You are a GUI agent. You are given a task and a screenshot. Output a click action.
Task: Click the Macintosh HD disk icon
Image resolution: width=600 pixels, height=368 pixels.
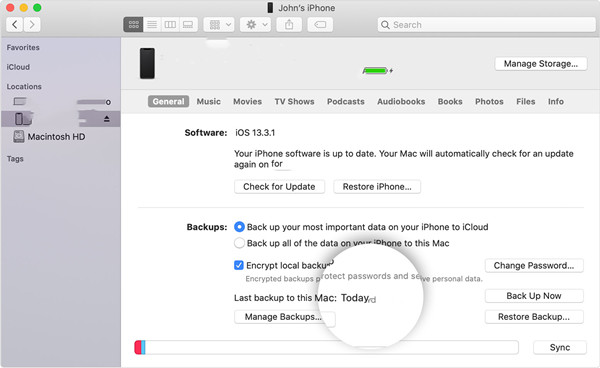coord(19,137)
